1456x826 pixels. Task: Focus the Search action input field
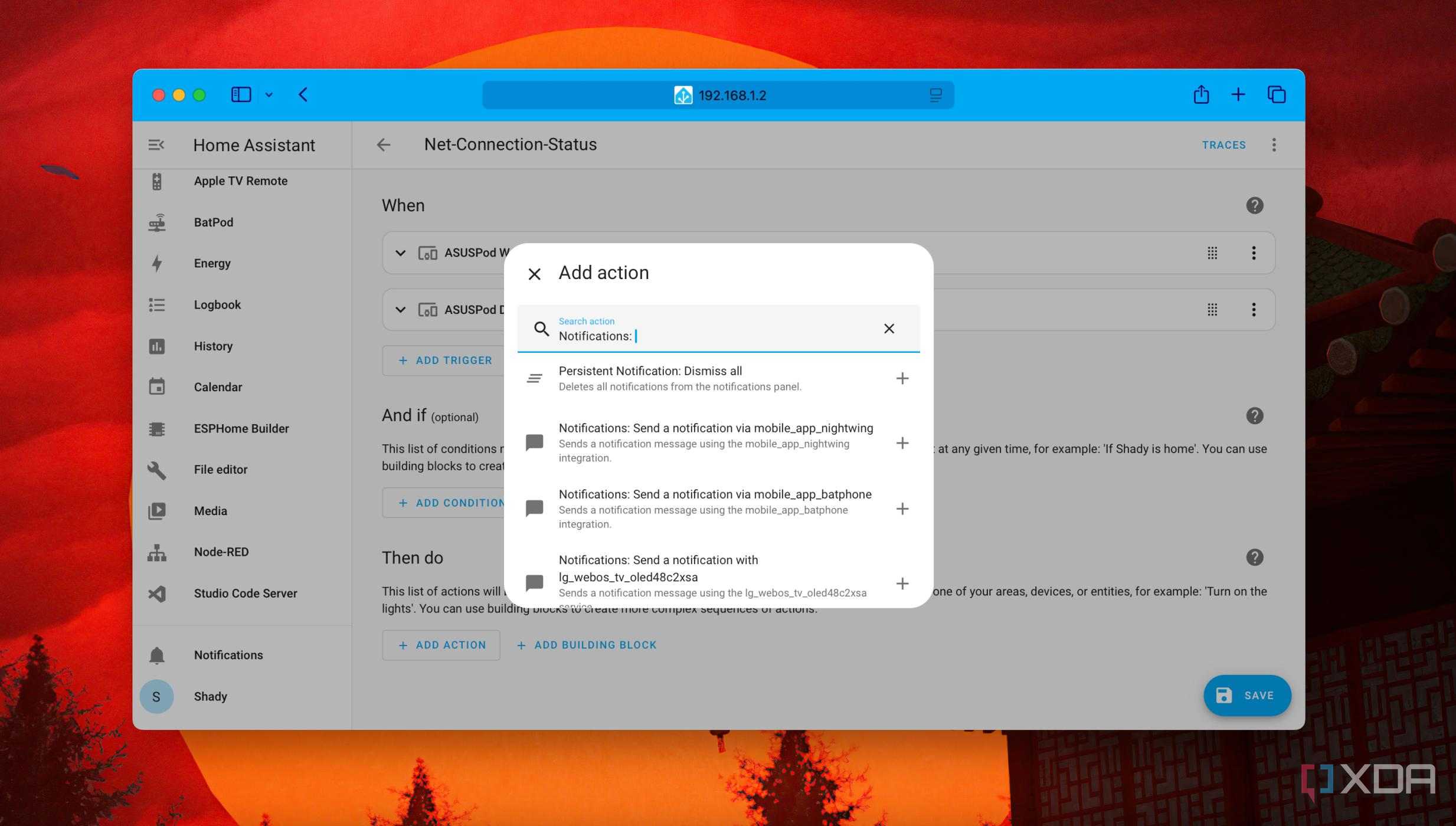[718, 329]
